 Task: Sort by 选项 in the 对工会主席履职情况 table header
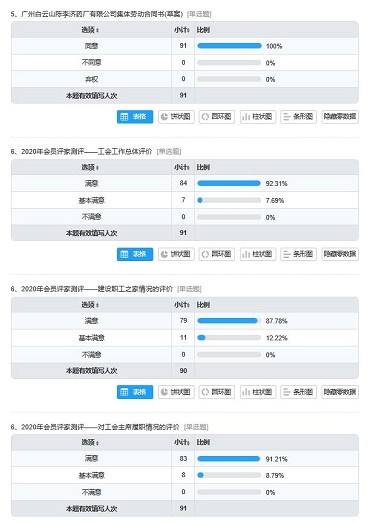pyautogui.click(x=90, y=442)
